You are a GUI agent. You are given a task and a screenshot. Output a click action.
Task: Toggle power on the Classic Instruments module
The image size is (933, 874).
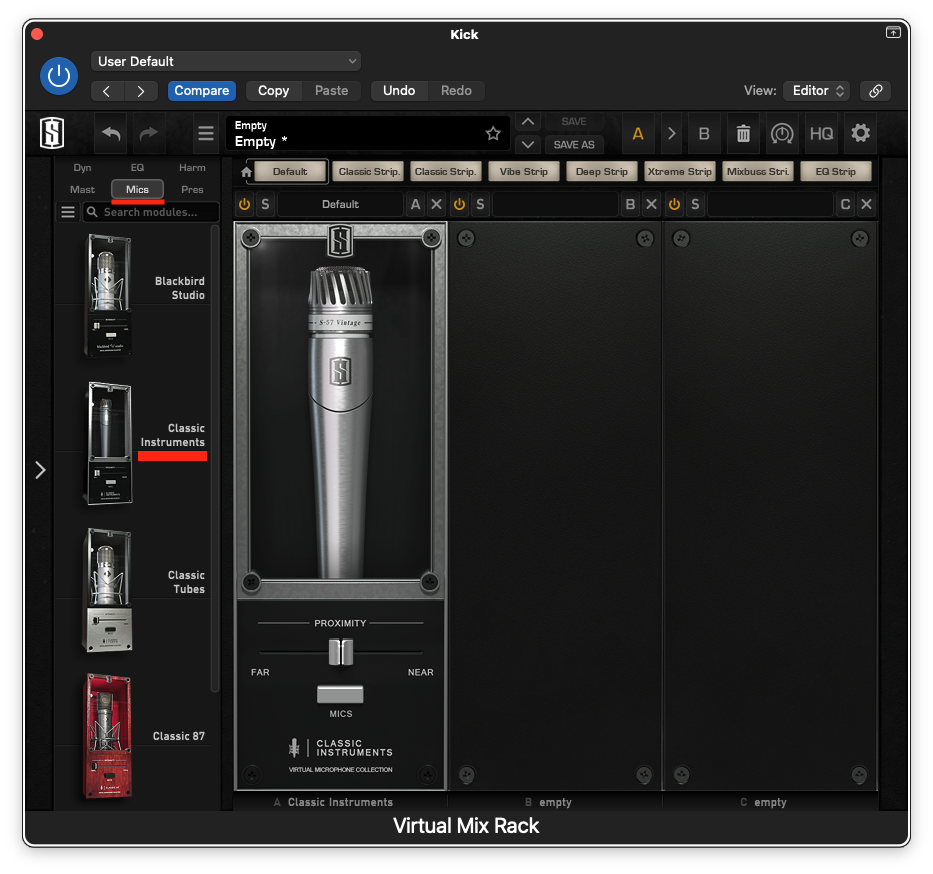pyautogui.click(x=244, y=204)
